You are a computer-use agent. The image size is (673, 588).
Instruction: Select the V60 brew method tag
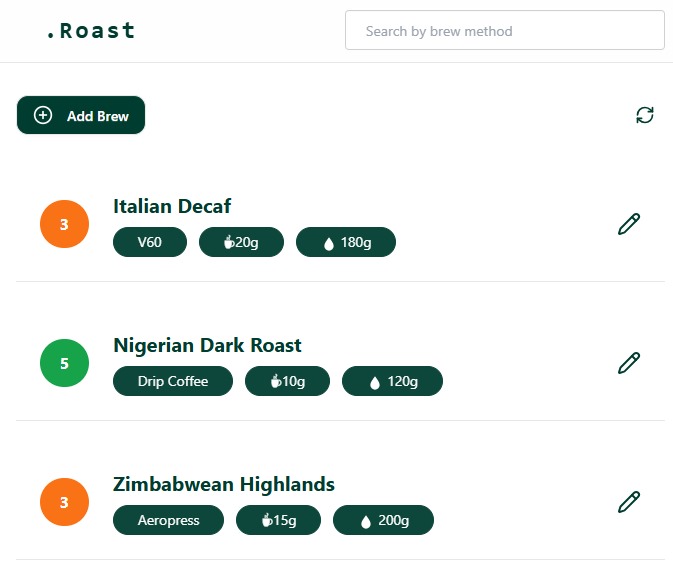tap(150, 242)
